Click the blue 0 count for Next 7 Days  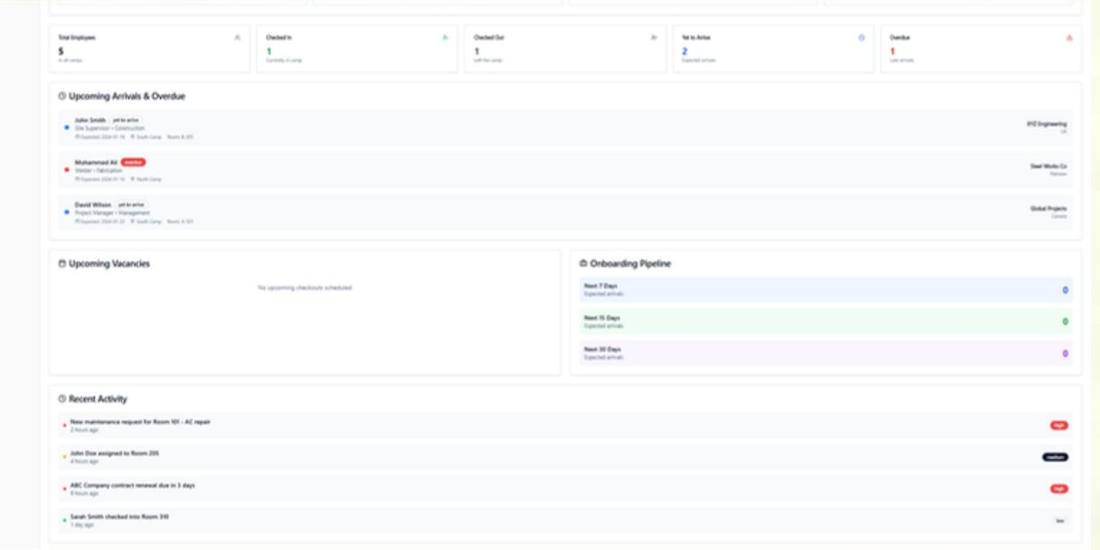click(1065, 290)
